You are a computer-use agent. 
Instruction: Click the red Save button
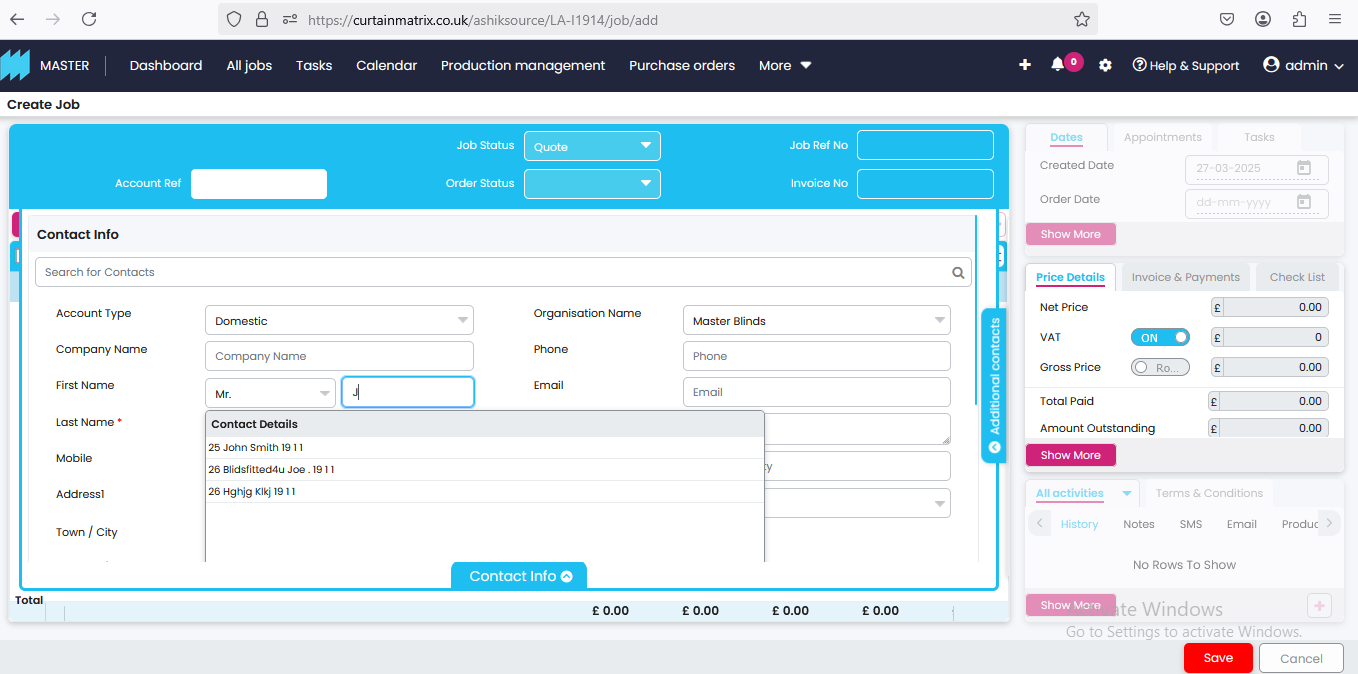point(1217,658)
